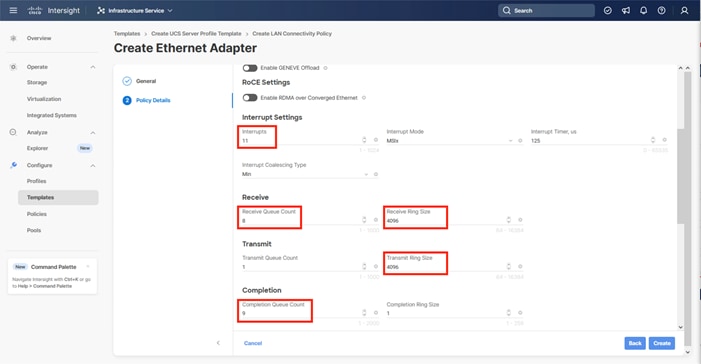Expand the Infrastructure Service selector
This screenshot has width=701, height=364.
135,10
